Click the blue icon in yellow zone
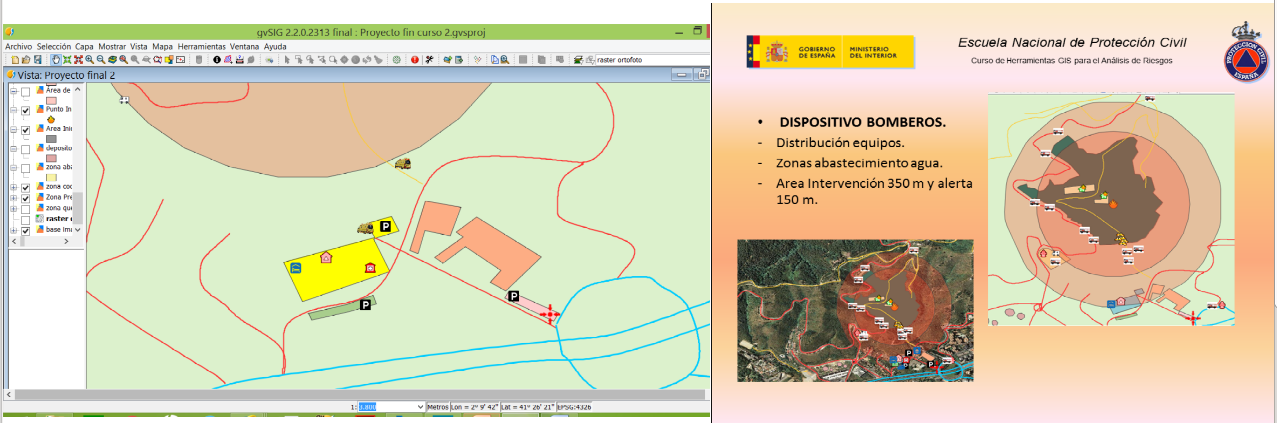 click(296, 268)
